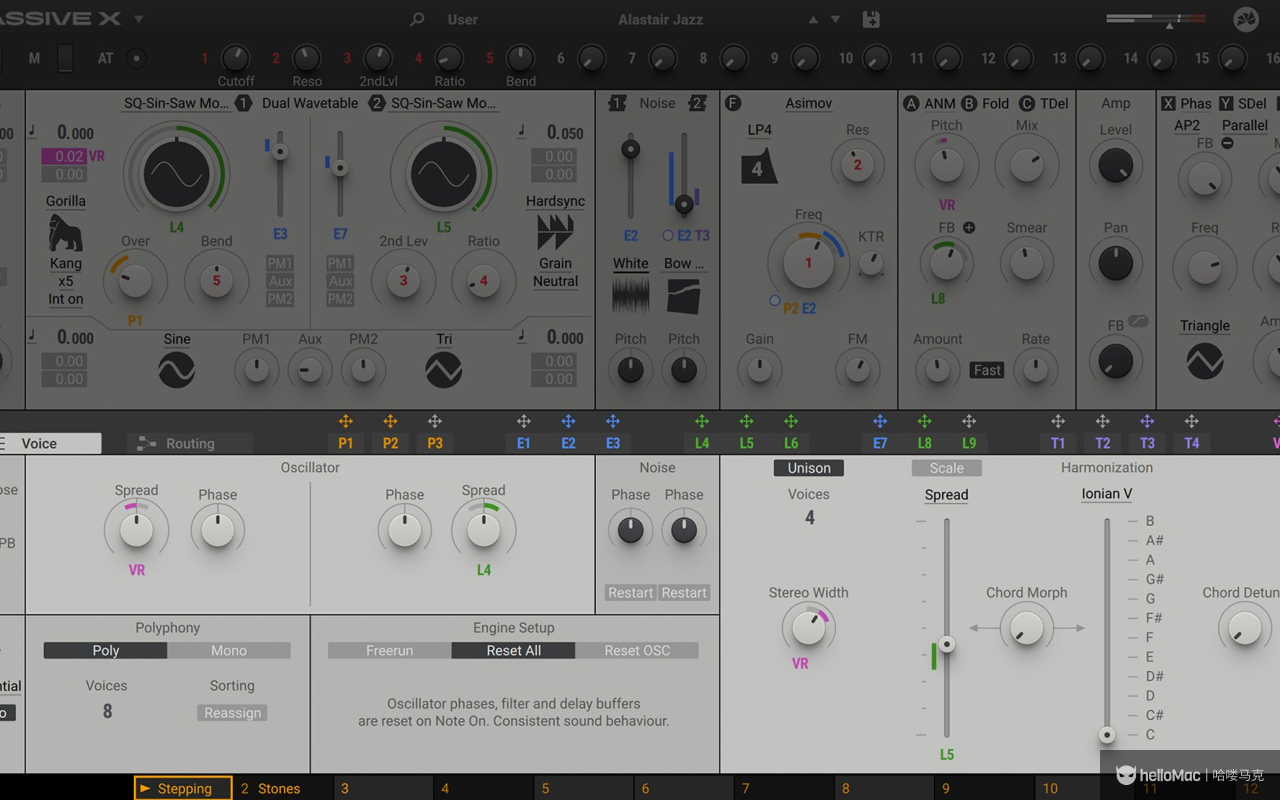Screen dimensions: 1280x800
Task: Click the harmonization scale slider handle
Action: pyautogui.click(x=1107, y=735)
